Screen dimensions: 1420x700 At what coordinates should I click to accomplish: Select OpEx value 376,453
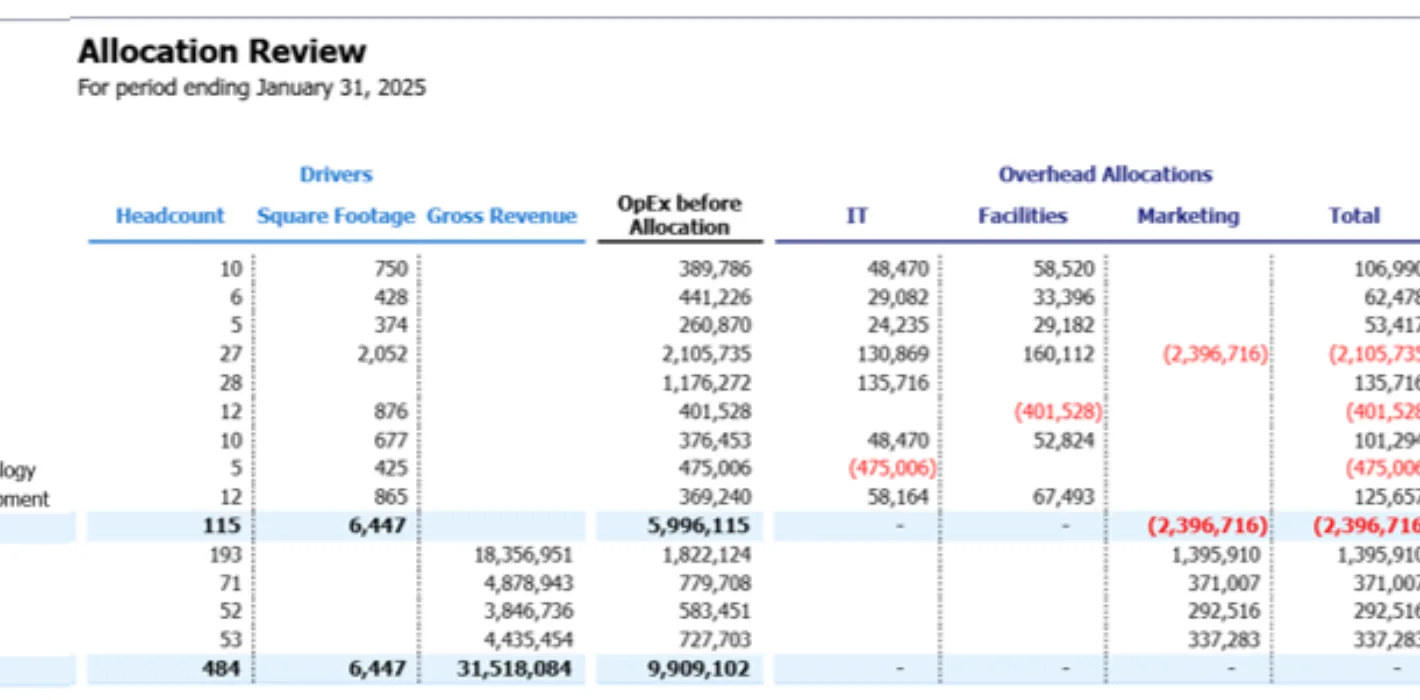coord(714,440)
